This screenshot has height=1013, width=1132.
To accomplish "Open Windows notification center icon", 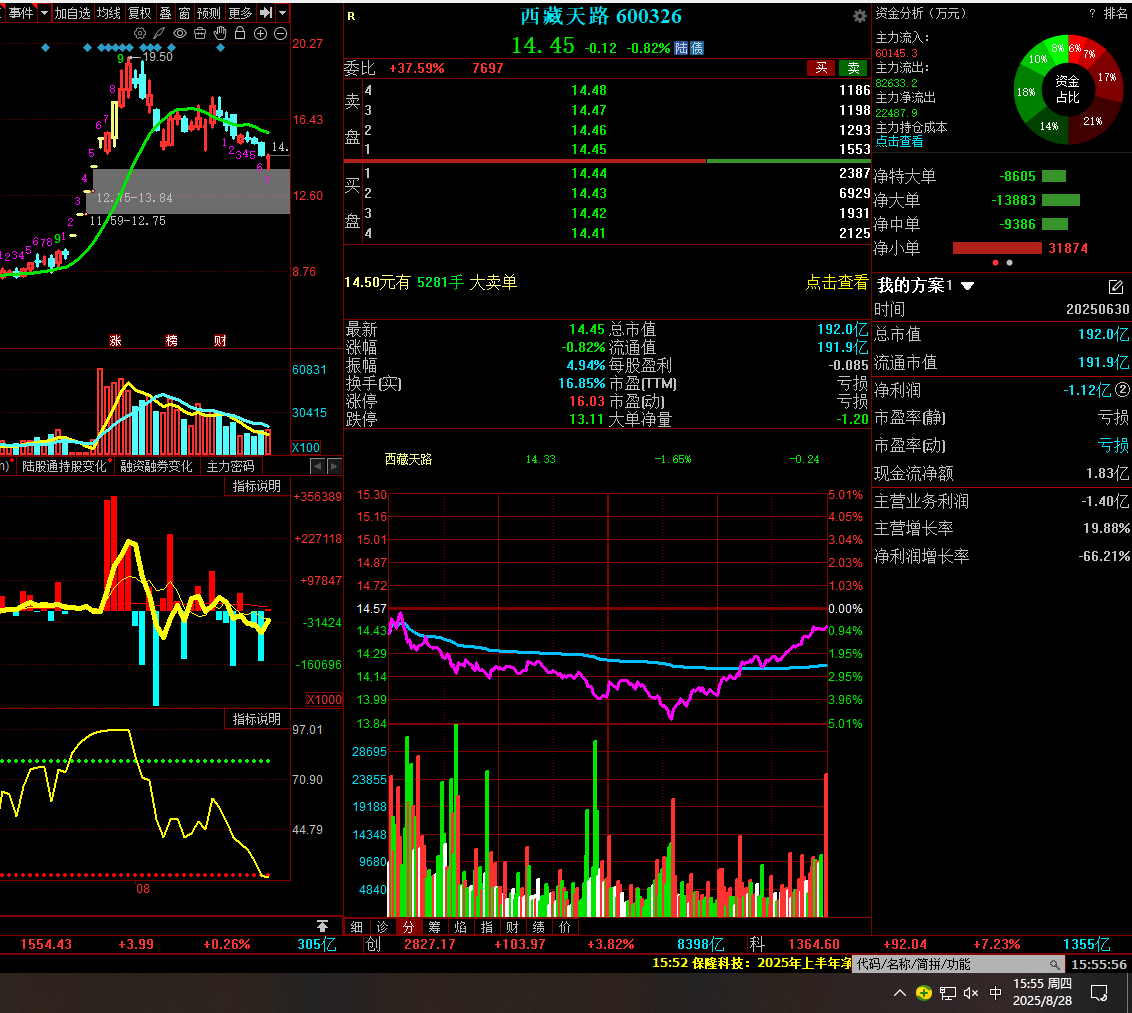I will (1099, 994).
